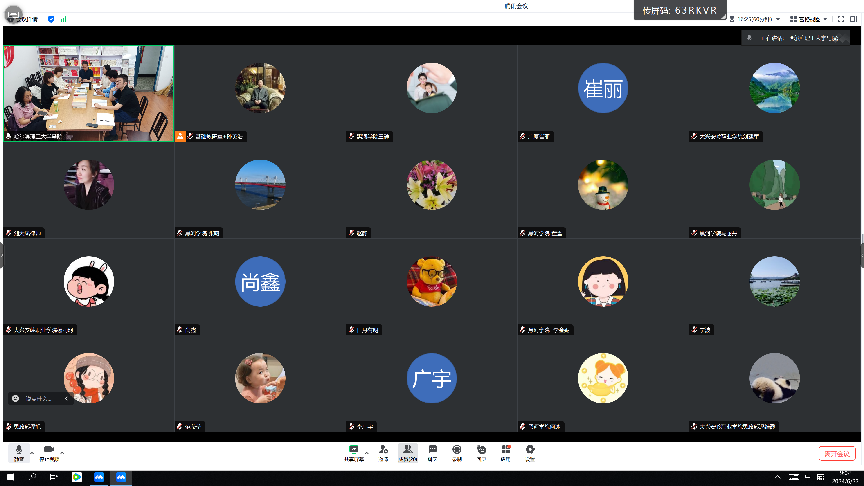Viewport: 864px width, 486px height.
Task: Click the record meeting icon
Action: point(457,451)
